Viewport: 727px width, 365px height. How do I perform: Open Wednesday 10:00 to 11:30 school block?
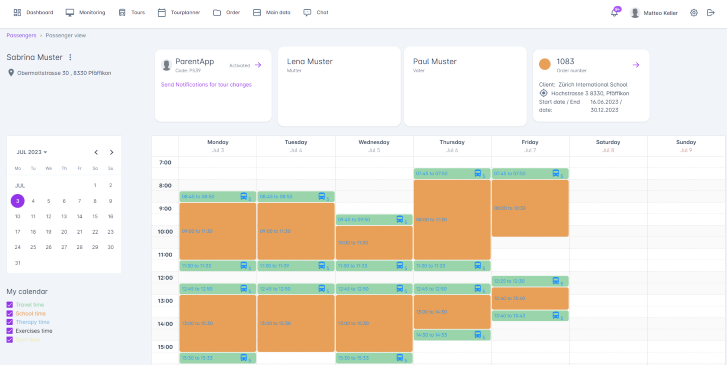374,243
